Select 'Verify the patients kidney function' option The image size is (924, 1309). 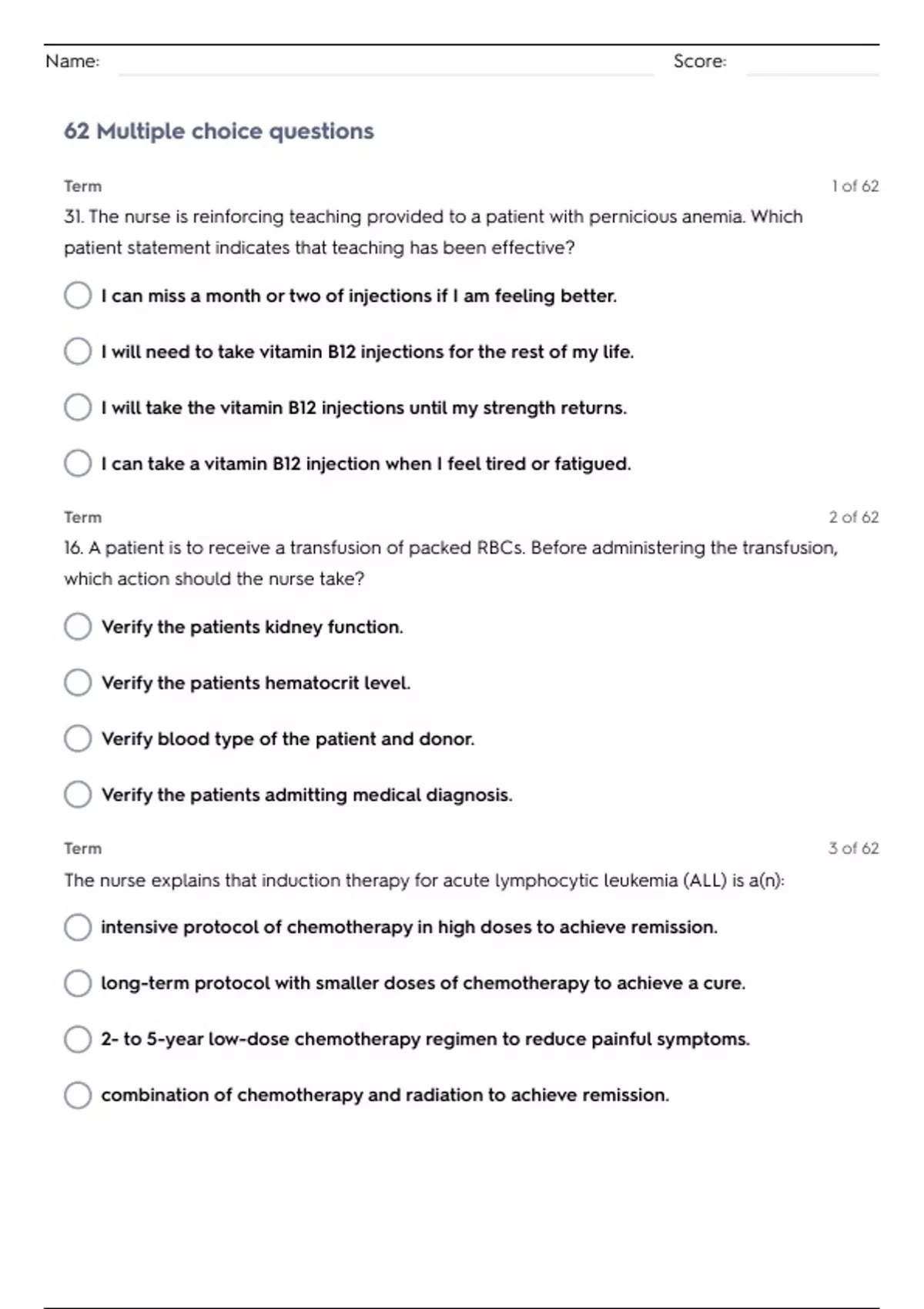pyautogui.click(x=78, y=627)
